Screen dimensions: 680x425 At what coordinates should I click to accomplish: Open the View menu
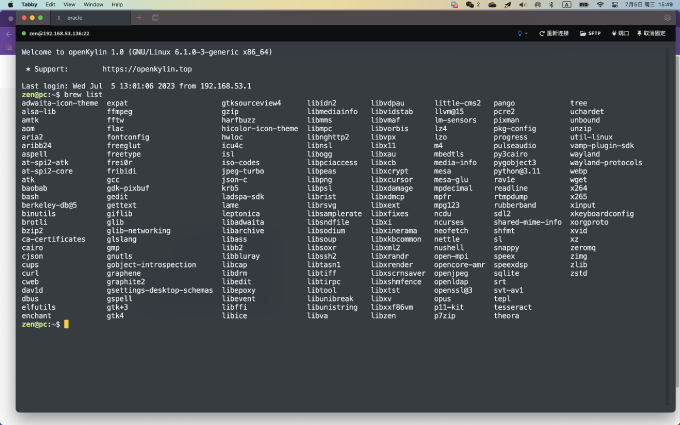(69, 4)
